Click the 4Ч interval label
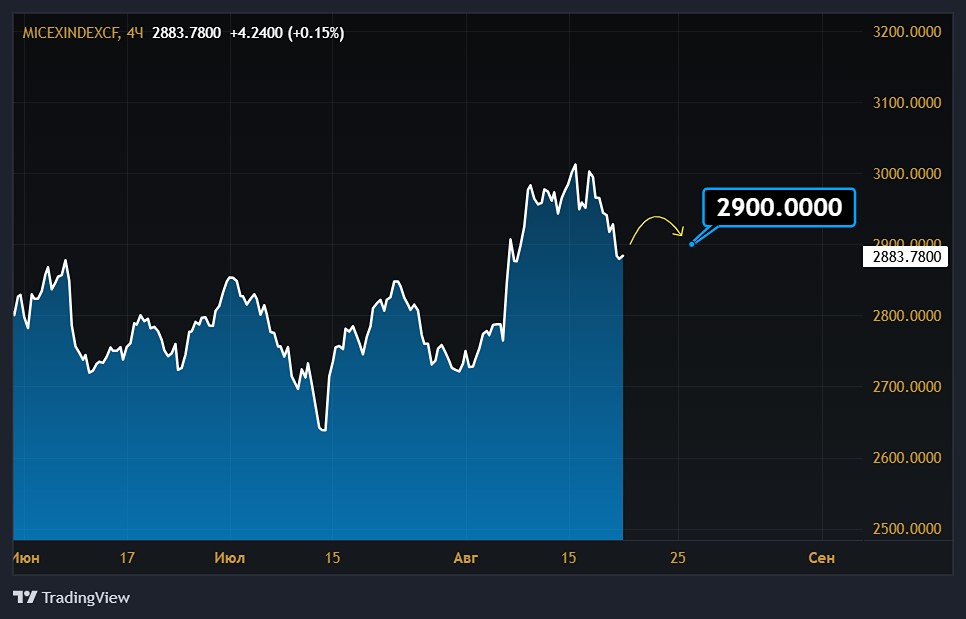This screenshot has height=619, width=966. pyautogui.click(x=135, y=33)
